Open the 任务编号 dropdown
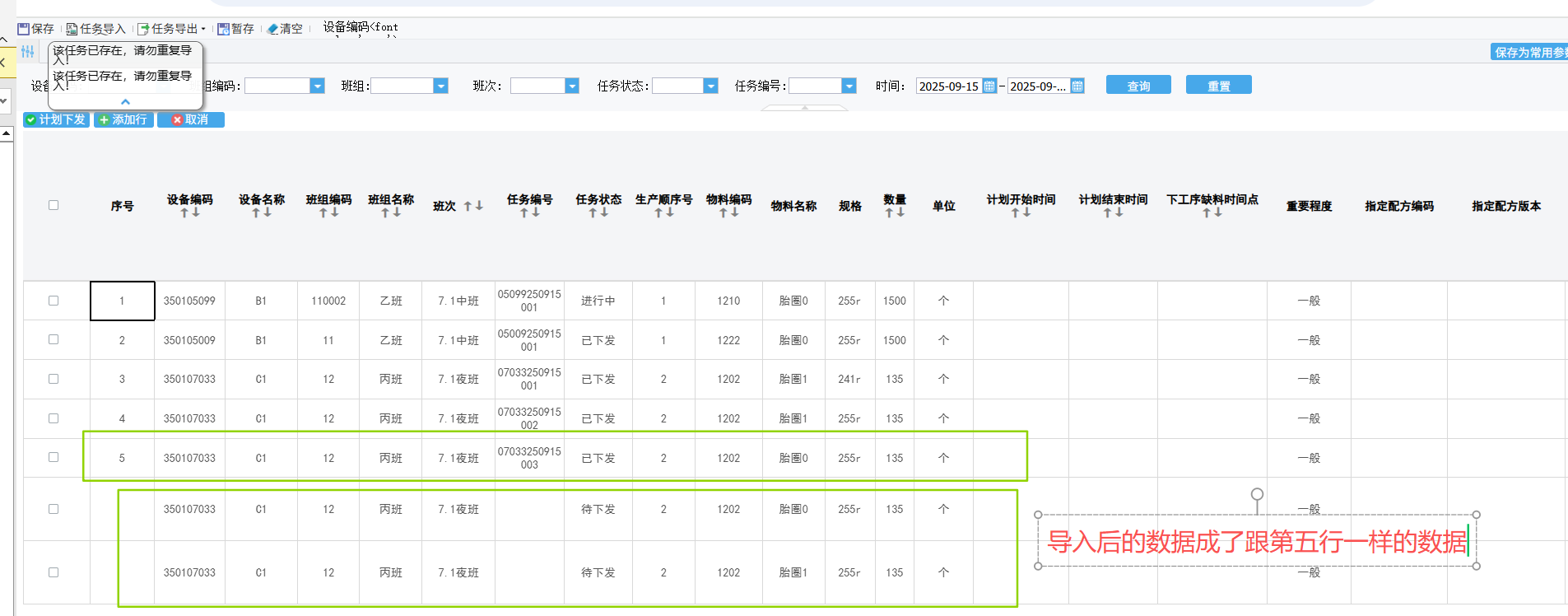The height and width of the screenshot is (616, 1568). point(849,86)
